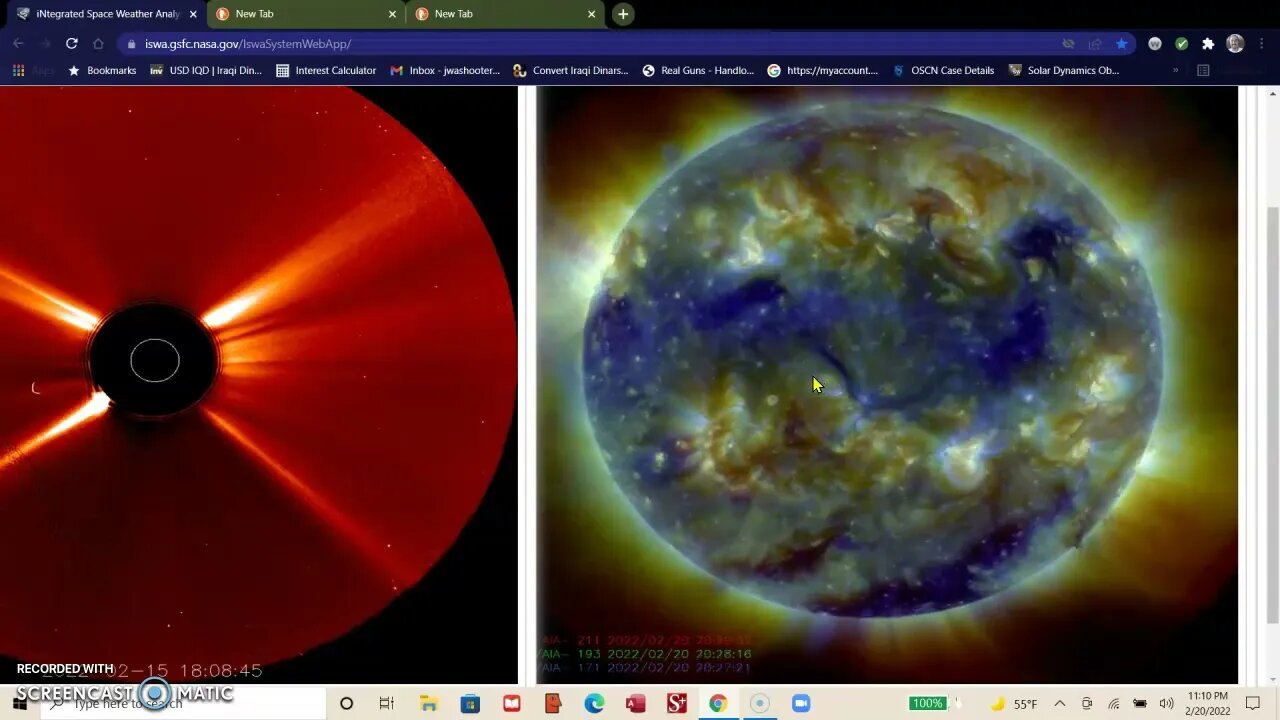View site info via the padlock icon
Viewport: 1280px width, 720px height.
click(131, 44)
